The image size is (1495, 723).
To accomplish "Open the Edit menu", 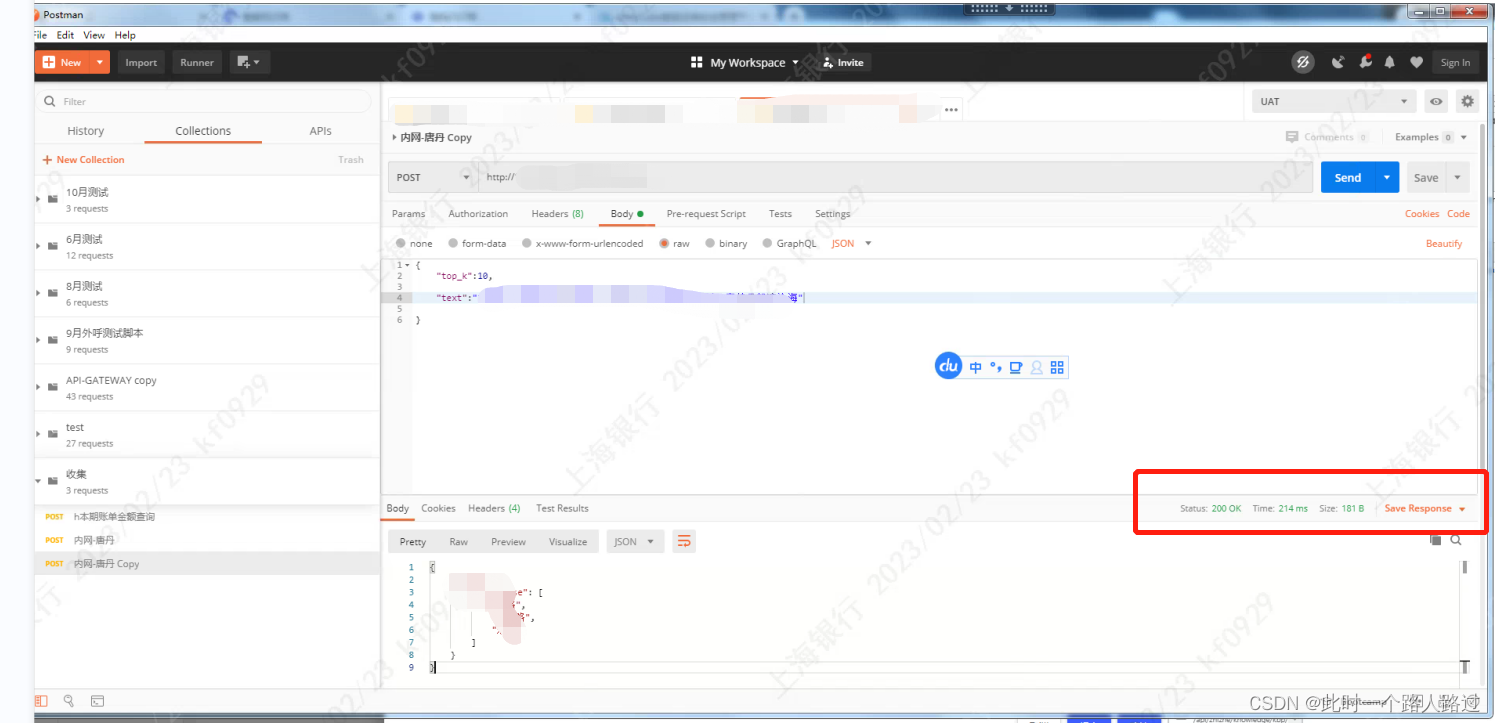I will tap(66, 35).
